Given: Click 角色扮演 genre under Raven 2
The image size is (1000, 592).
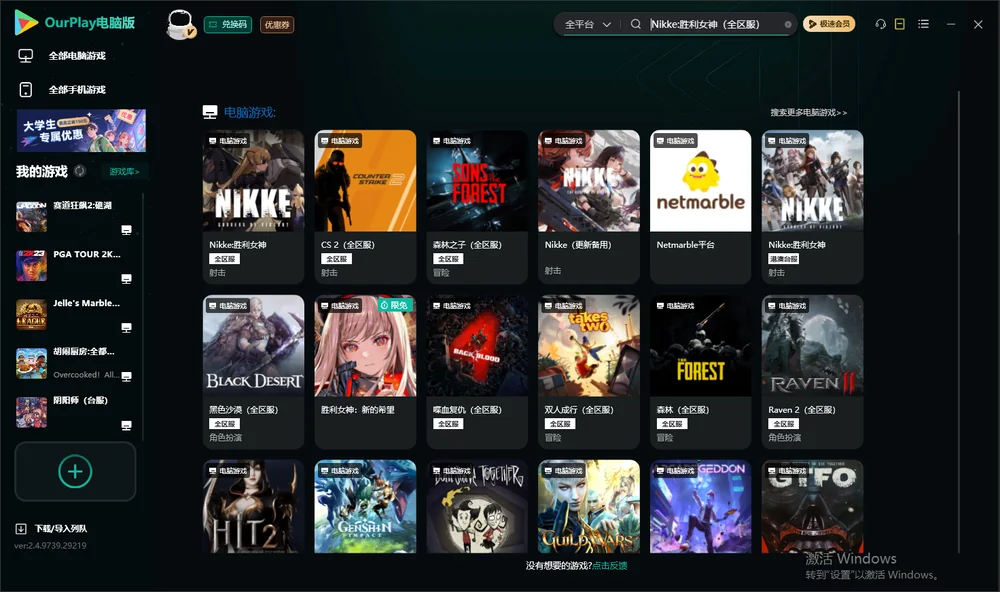Looking at the screenshot, I should point(784,438).
